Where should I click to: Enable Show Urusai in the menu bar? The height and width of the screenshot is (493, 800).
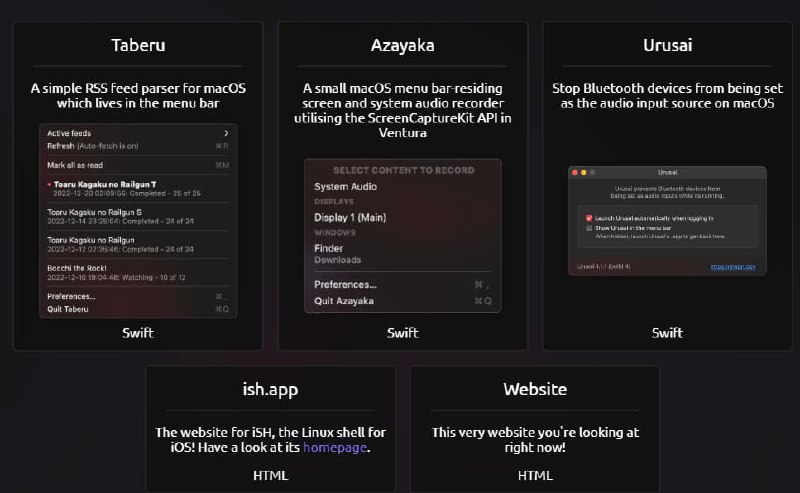point(589,228)
